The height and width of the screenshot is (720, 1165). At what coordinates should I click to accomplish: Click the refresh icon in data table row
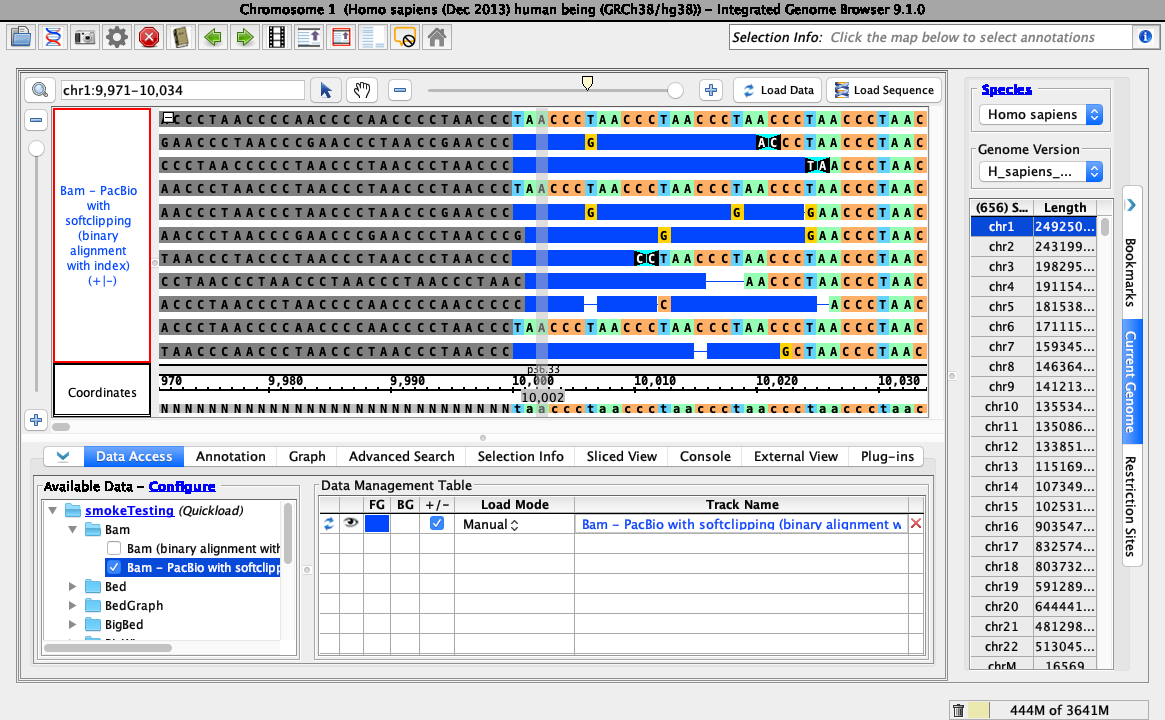tap(328, 524)
